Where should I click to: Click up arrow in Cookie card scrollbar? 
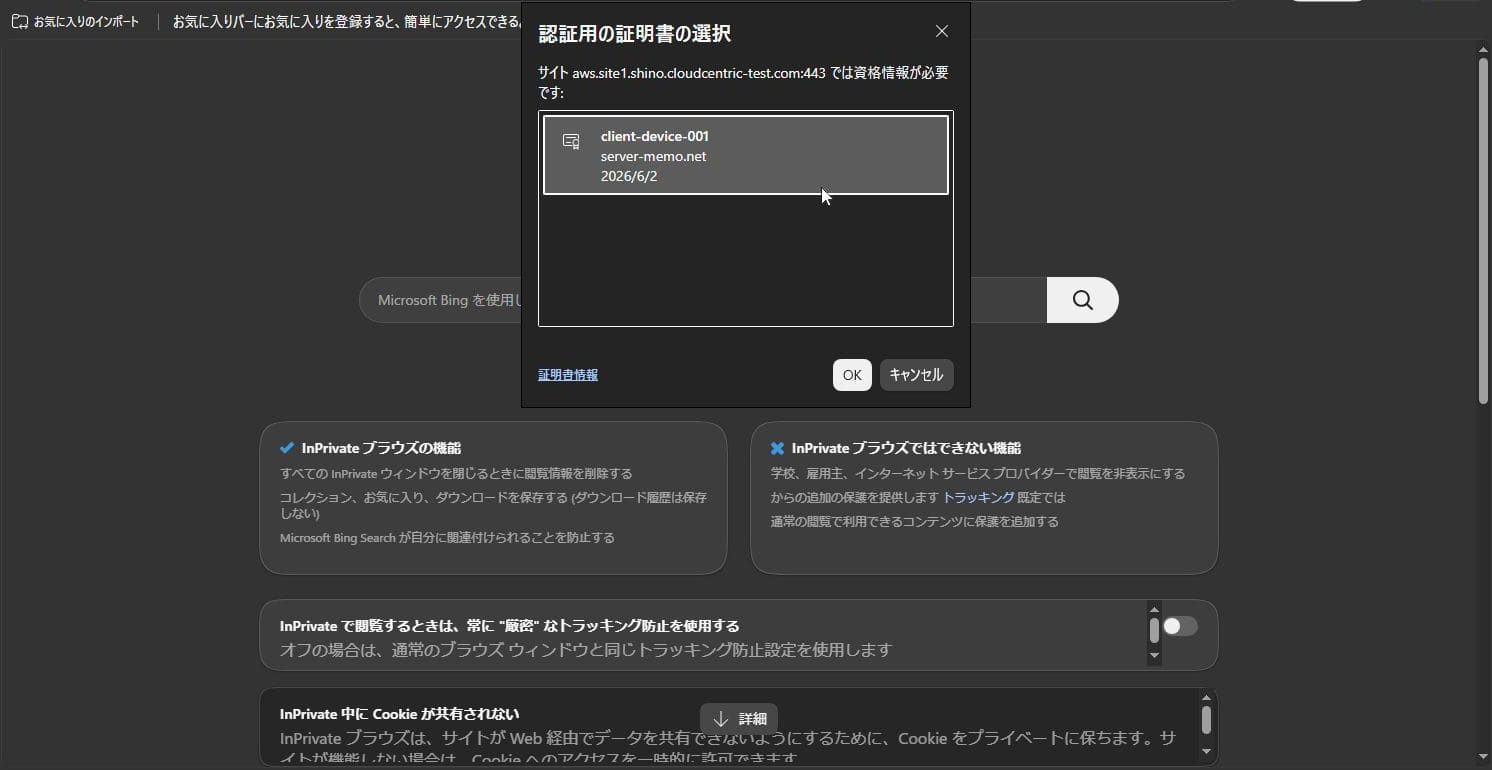[1206, 698]
